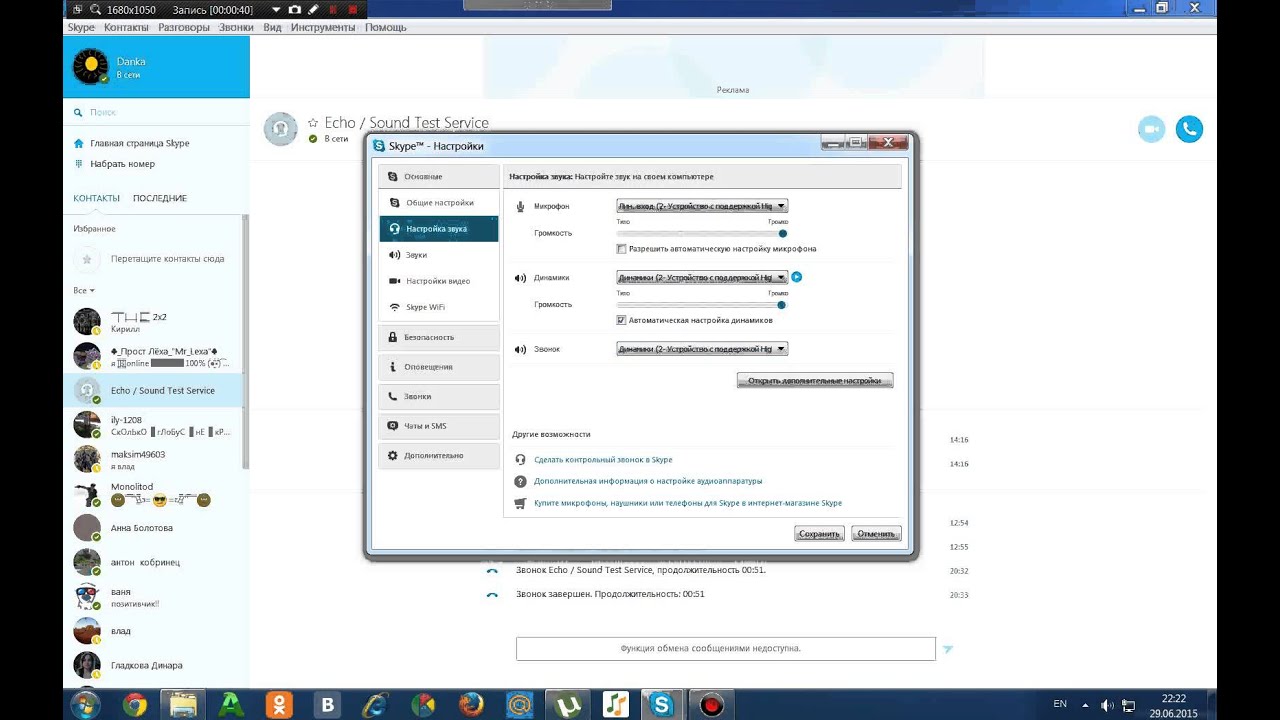Start voice call with Echo service

click(1189, 129)
